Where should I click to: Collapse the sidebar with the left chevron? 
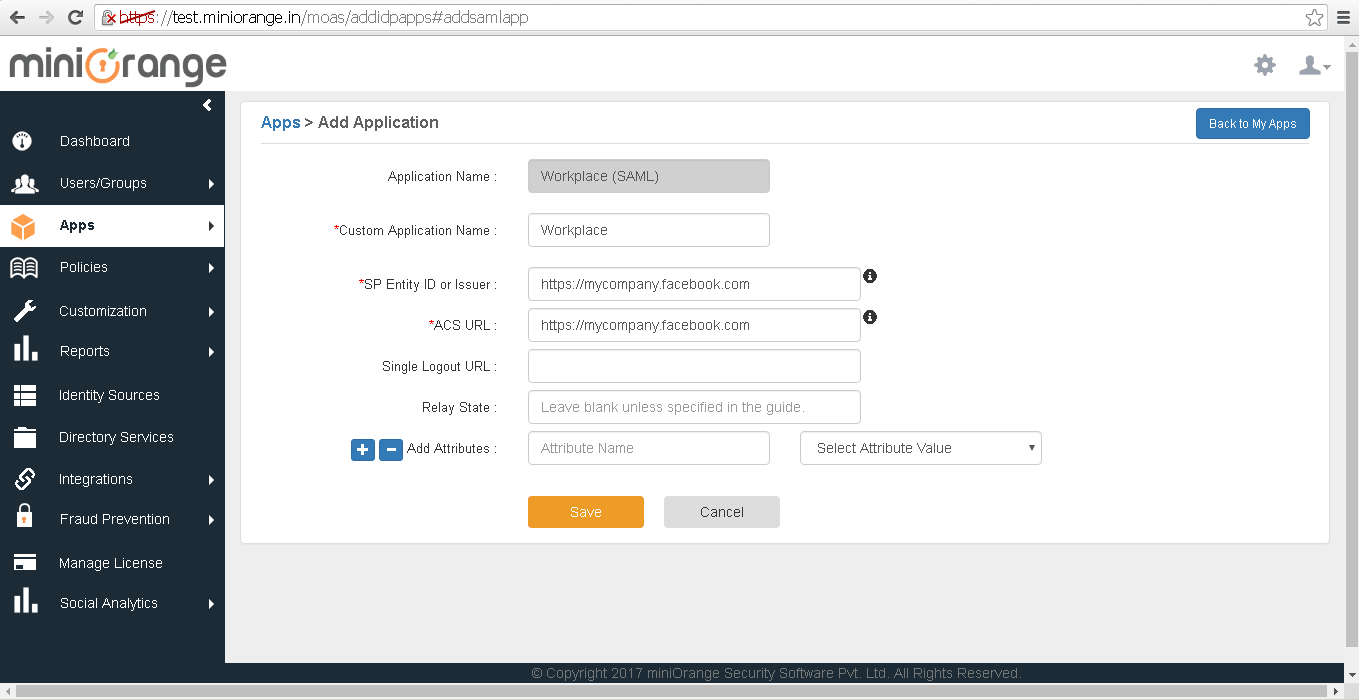tap(207, 105)
